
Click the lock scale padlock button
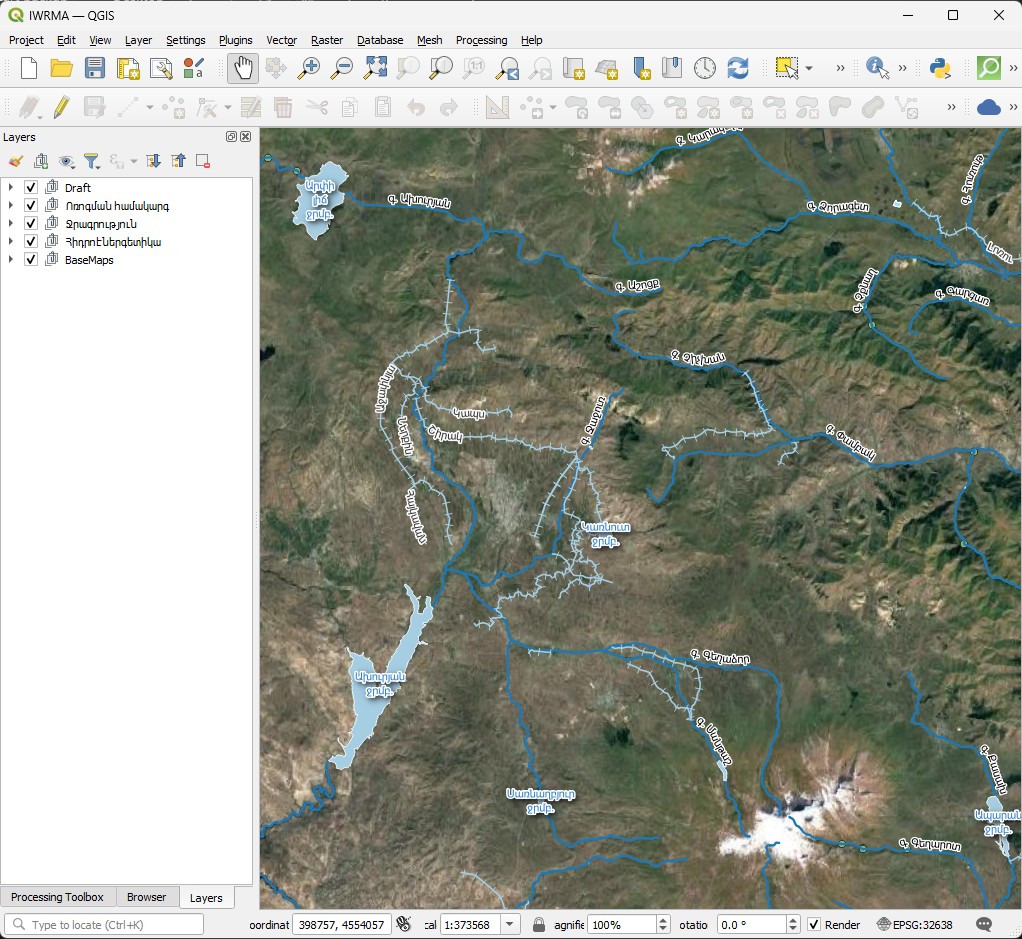point(539,925)
